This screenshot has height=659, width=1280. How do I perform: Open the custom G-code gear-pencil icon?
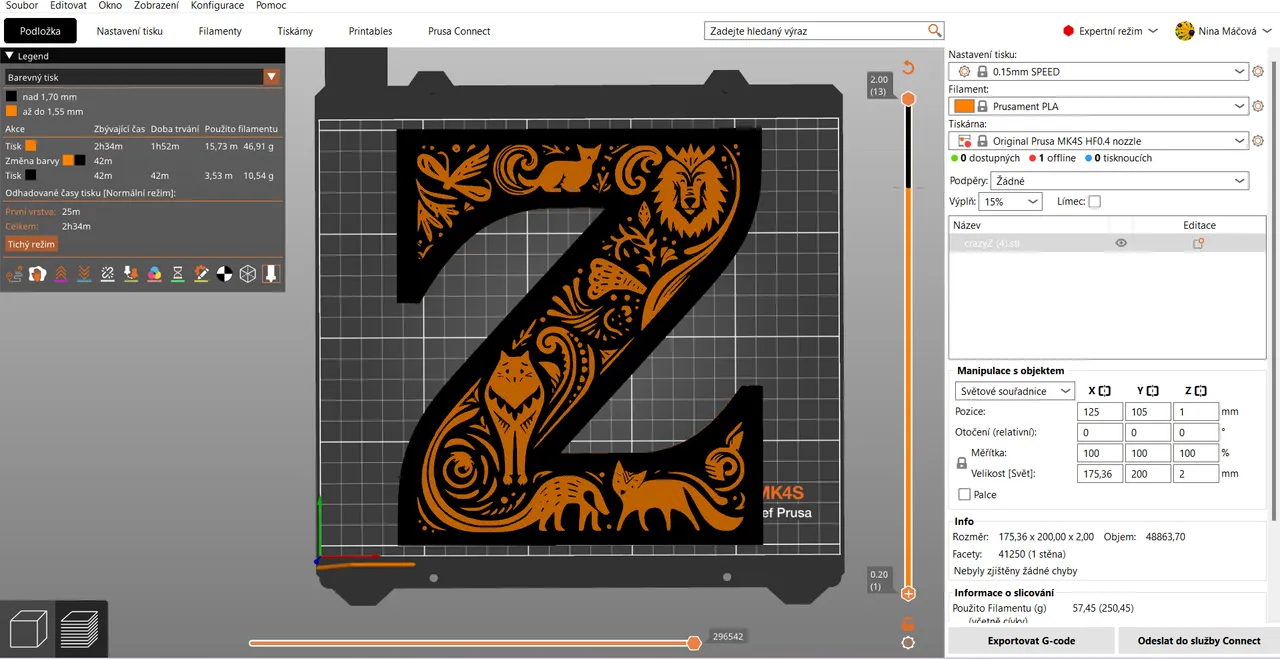pos(200,273)
